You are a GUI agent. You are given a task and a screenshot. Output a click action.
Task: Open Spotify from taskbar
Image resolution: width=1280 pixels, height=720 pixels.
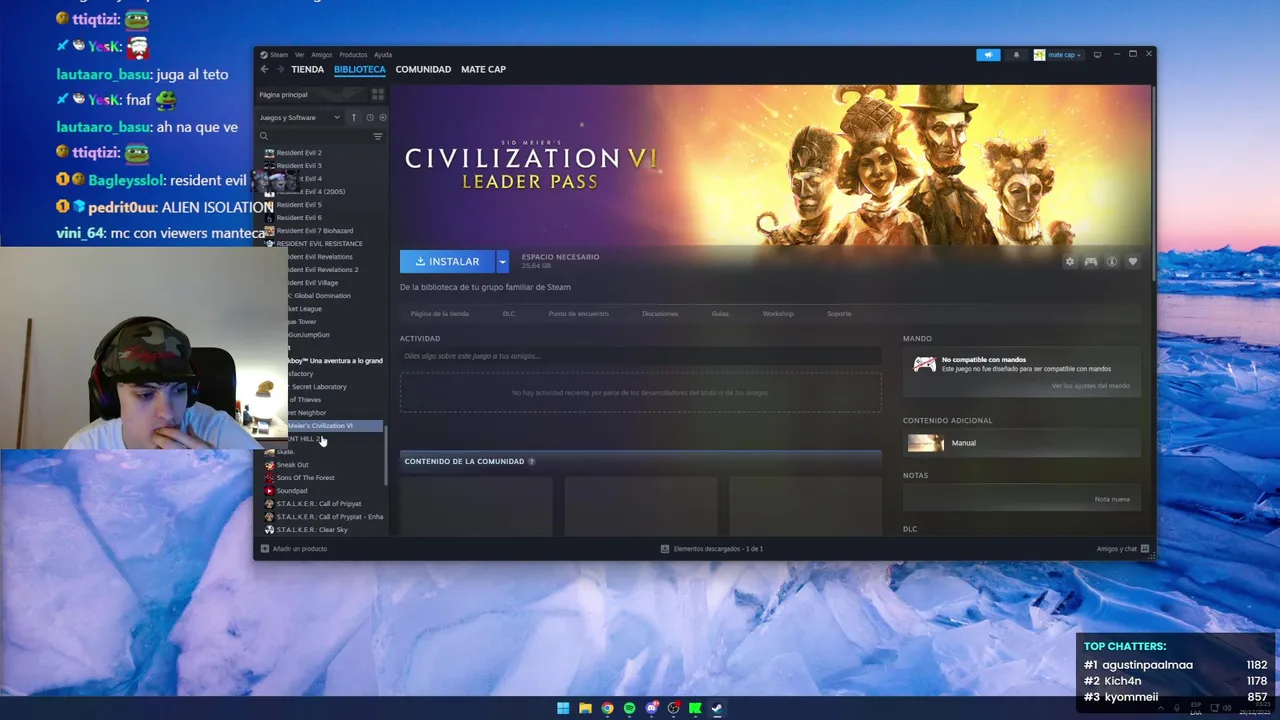629,708
